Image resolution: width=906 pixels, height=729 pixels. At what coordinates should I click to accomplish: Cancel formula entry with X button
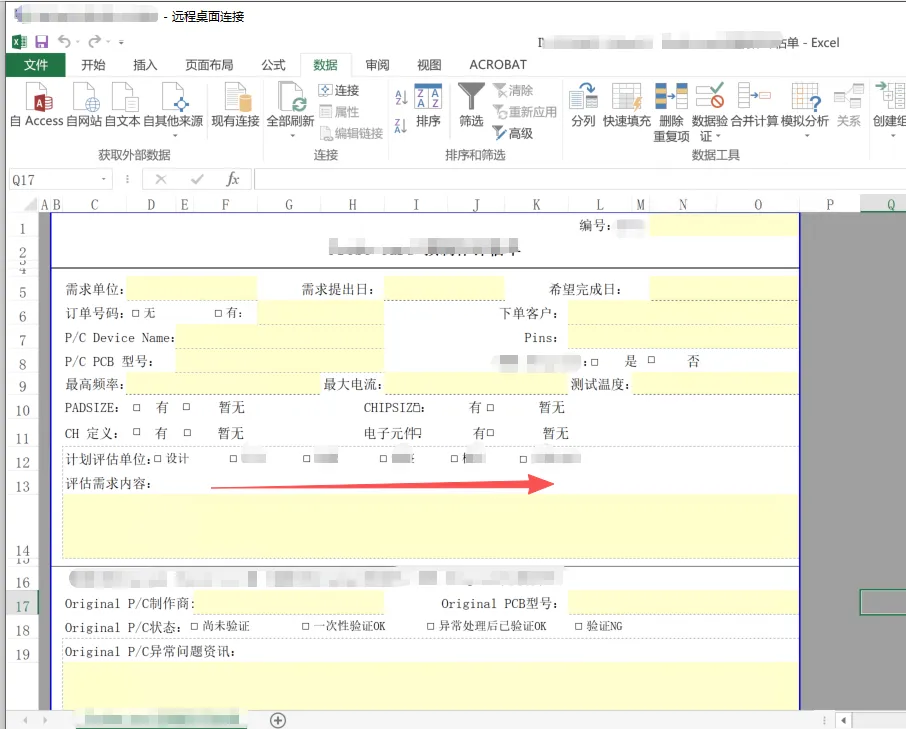pos(161,180)
